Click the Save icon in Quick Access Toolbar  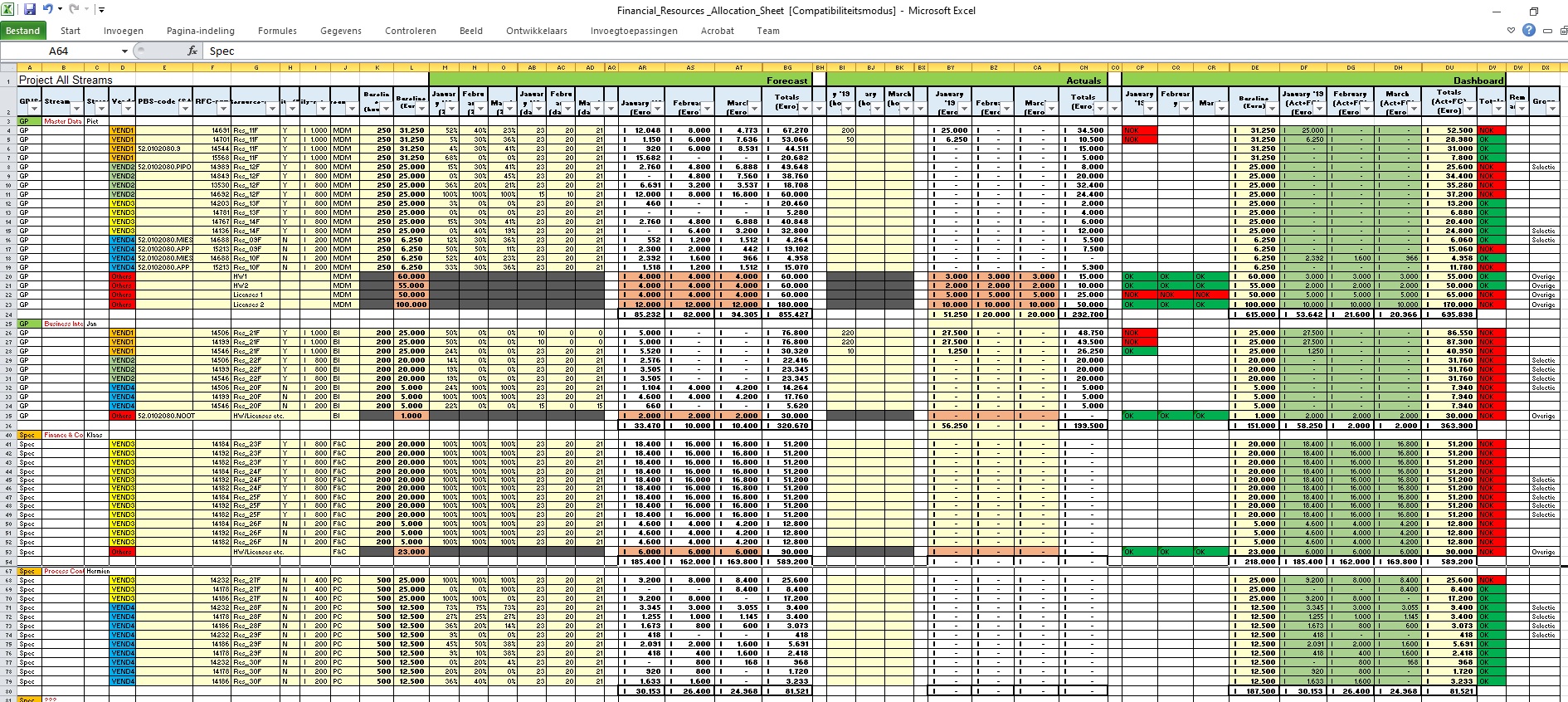click(x=30, y=10)
